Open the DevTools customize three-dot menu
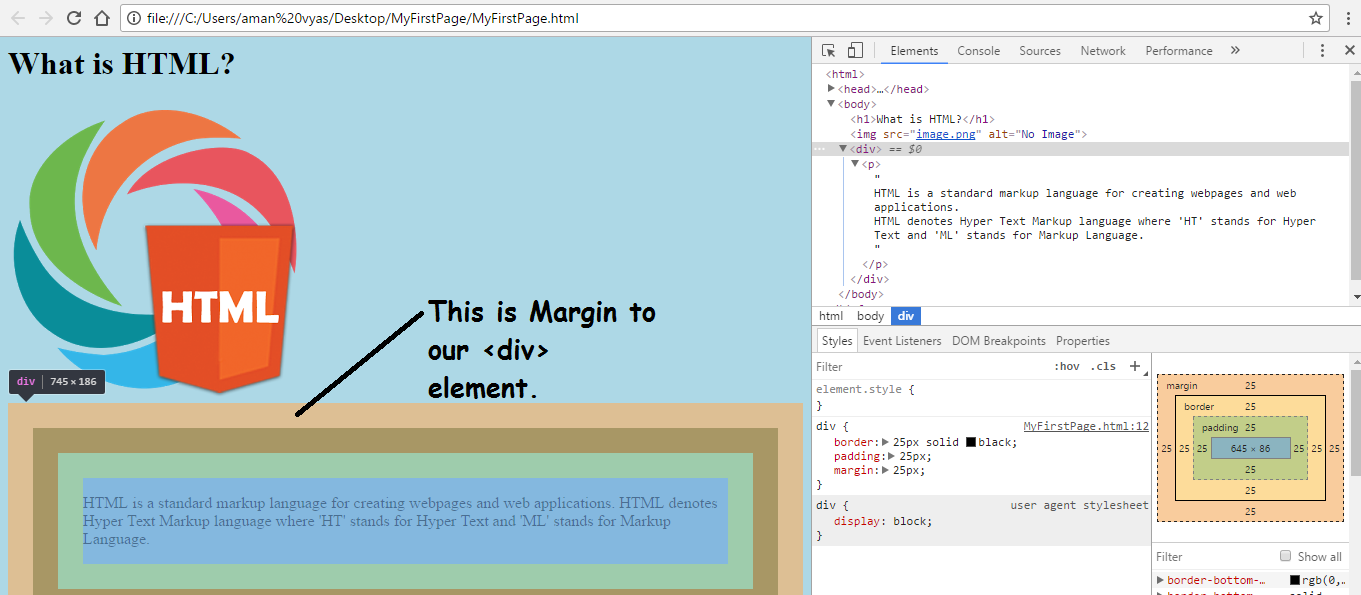 point(1322,50)
